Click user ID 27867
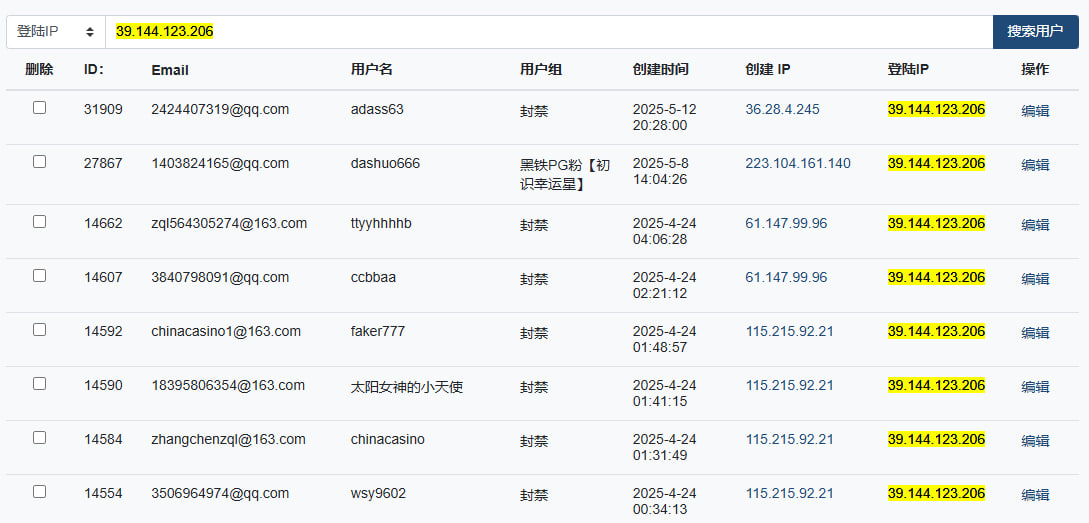Image resolution: width=1089 pixels, height=523 pixels. pyautogui.click(x=103, y=164)
